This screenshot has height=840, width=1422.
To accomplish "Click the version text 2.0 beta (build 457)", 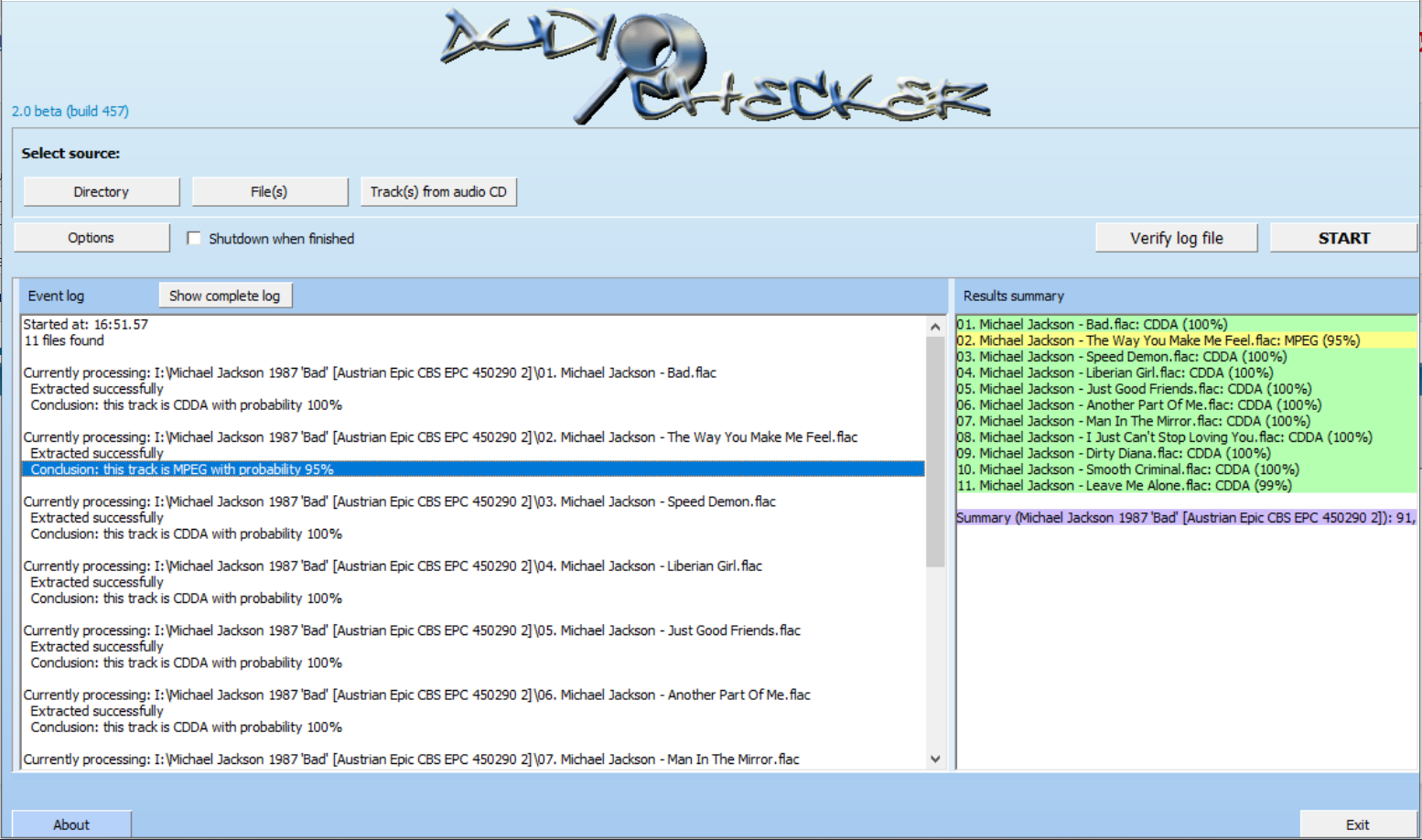I will pos(70,111).
